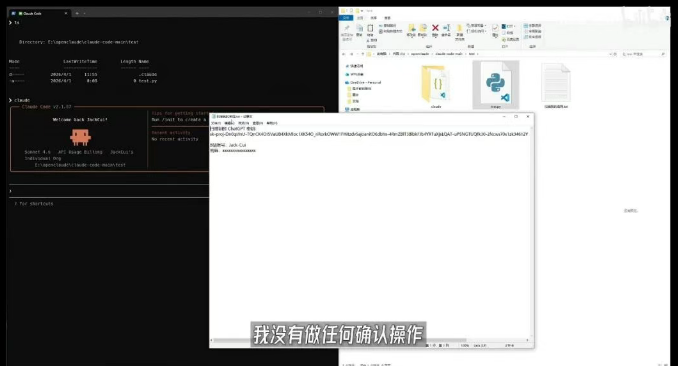Open a new terminal tab with plus button
Image resolution: width=678 pixels, height=366 pixels.
(77, 13)
